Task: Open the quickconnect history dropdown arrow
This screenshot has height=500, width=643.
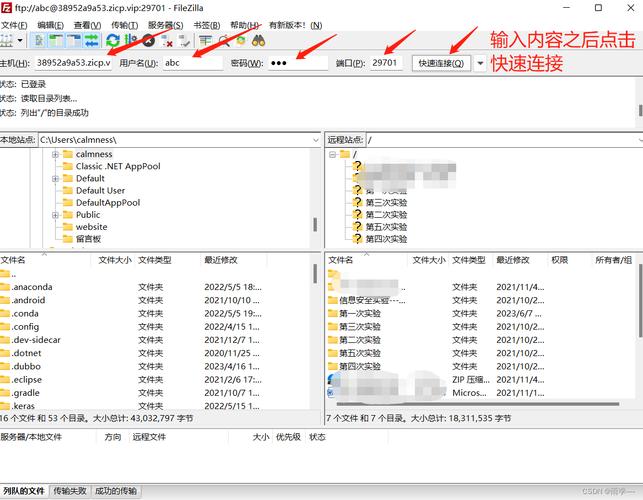Action: 480,63
